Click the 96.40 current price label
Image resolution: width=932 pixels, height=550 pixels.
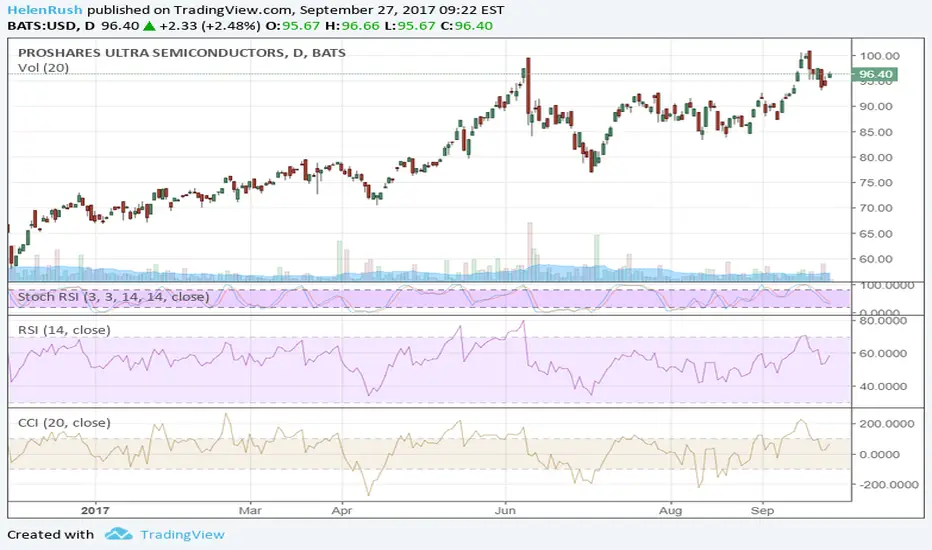point(875,74)
